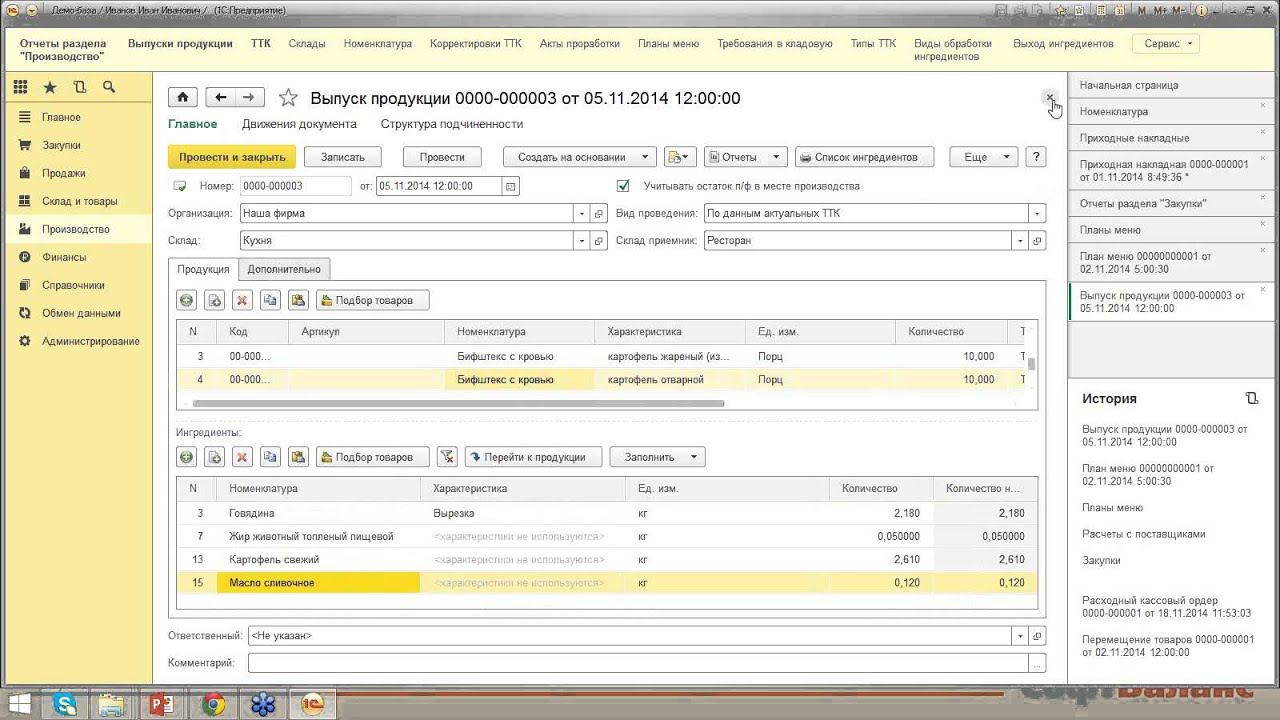
Task: Click the Продукция table horizontal scrollbar
Action: pos(458,404)
